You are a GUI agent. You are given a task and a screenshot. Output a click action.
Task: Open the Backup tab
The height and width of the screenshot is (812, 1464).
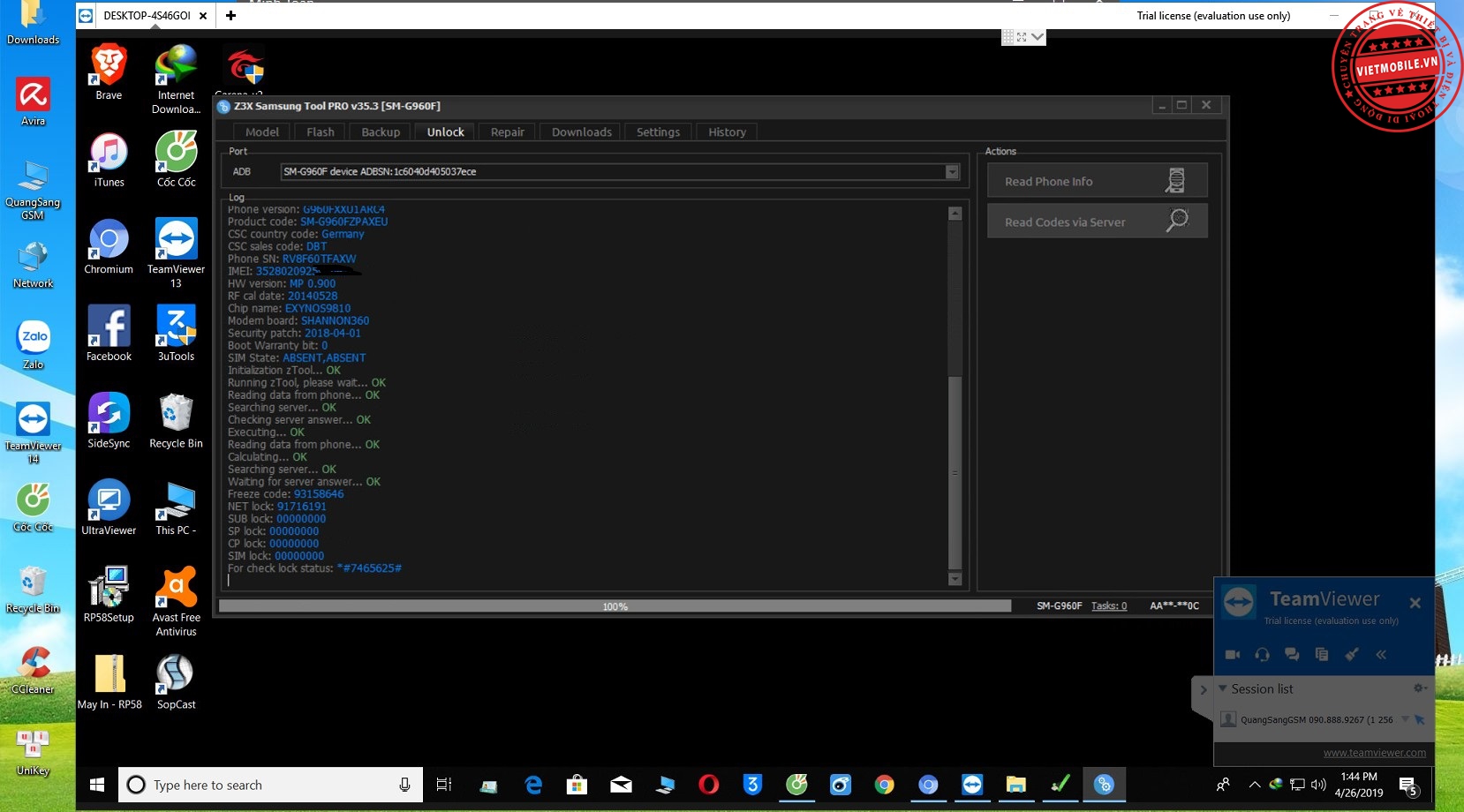coord(381,132)
